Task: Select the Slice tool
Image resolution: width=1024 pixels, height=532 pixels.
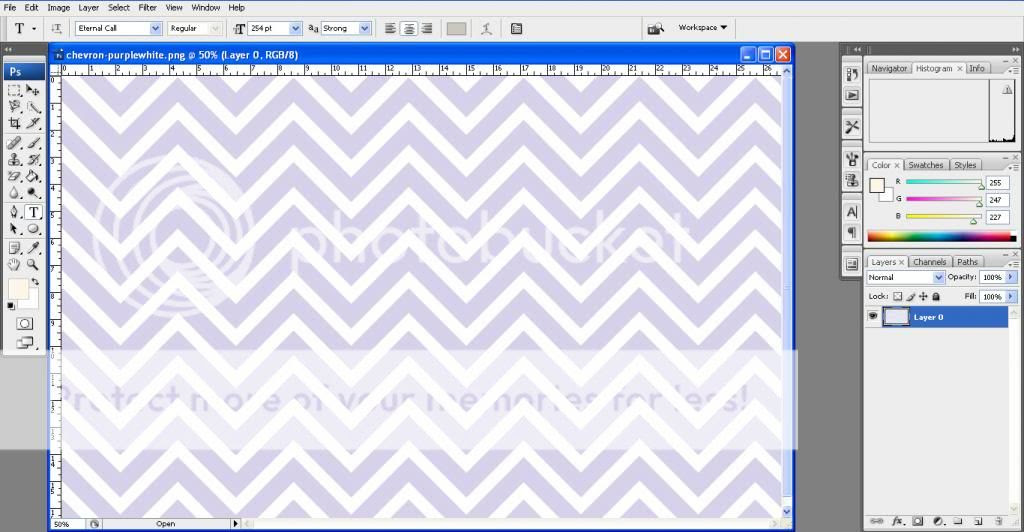Action: 33,123
